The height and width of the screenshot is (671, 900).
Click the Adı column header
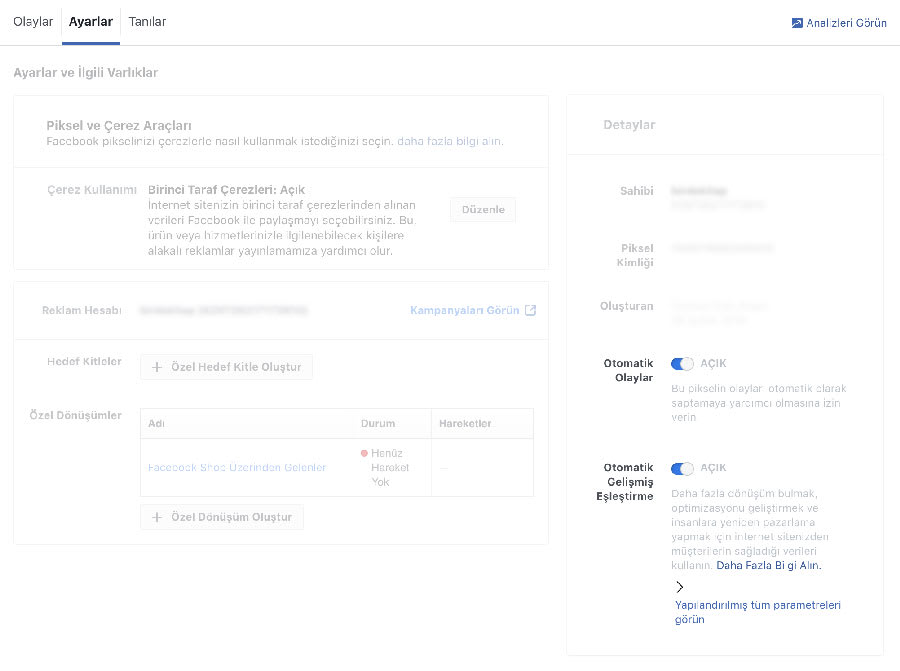[x=156, y=424]
